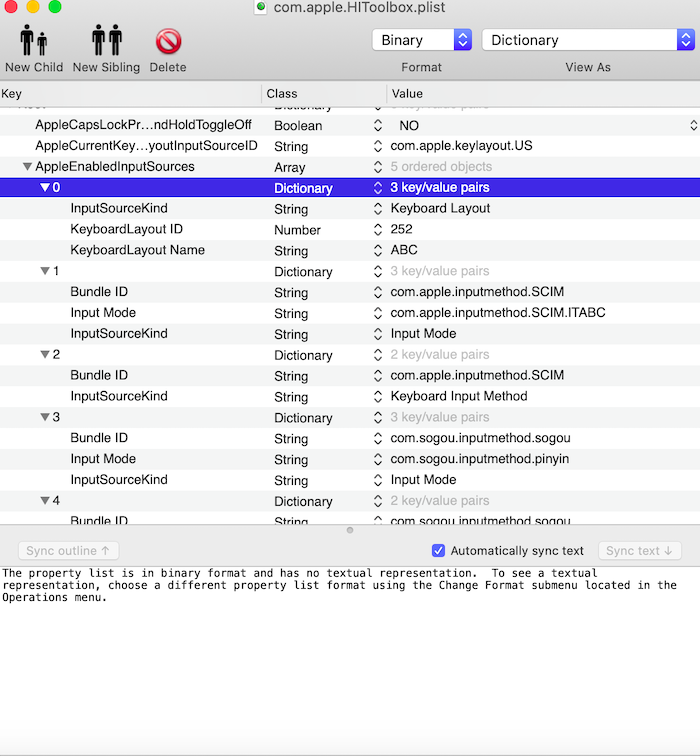Screen dimensions: 700x756
Task: Click the Value column header
Action: [543, 94]
